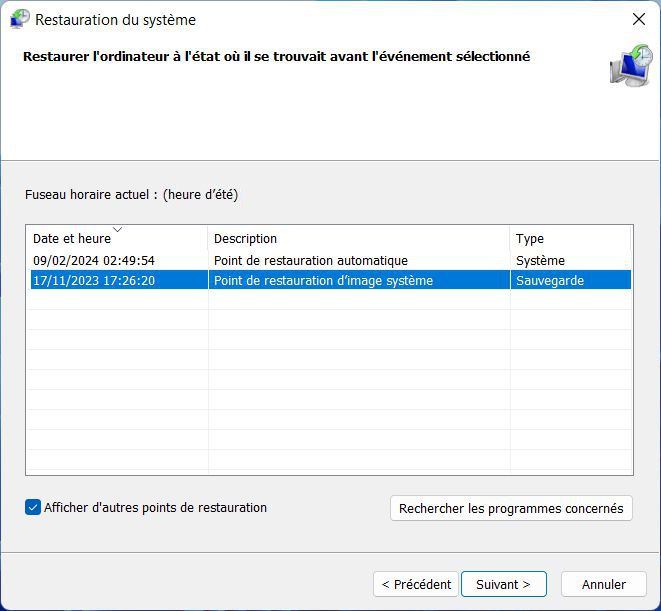Close the Restauration du système dialog
This screenshot has width=661, height=611.
[x=639, y=19]
